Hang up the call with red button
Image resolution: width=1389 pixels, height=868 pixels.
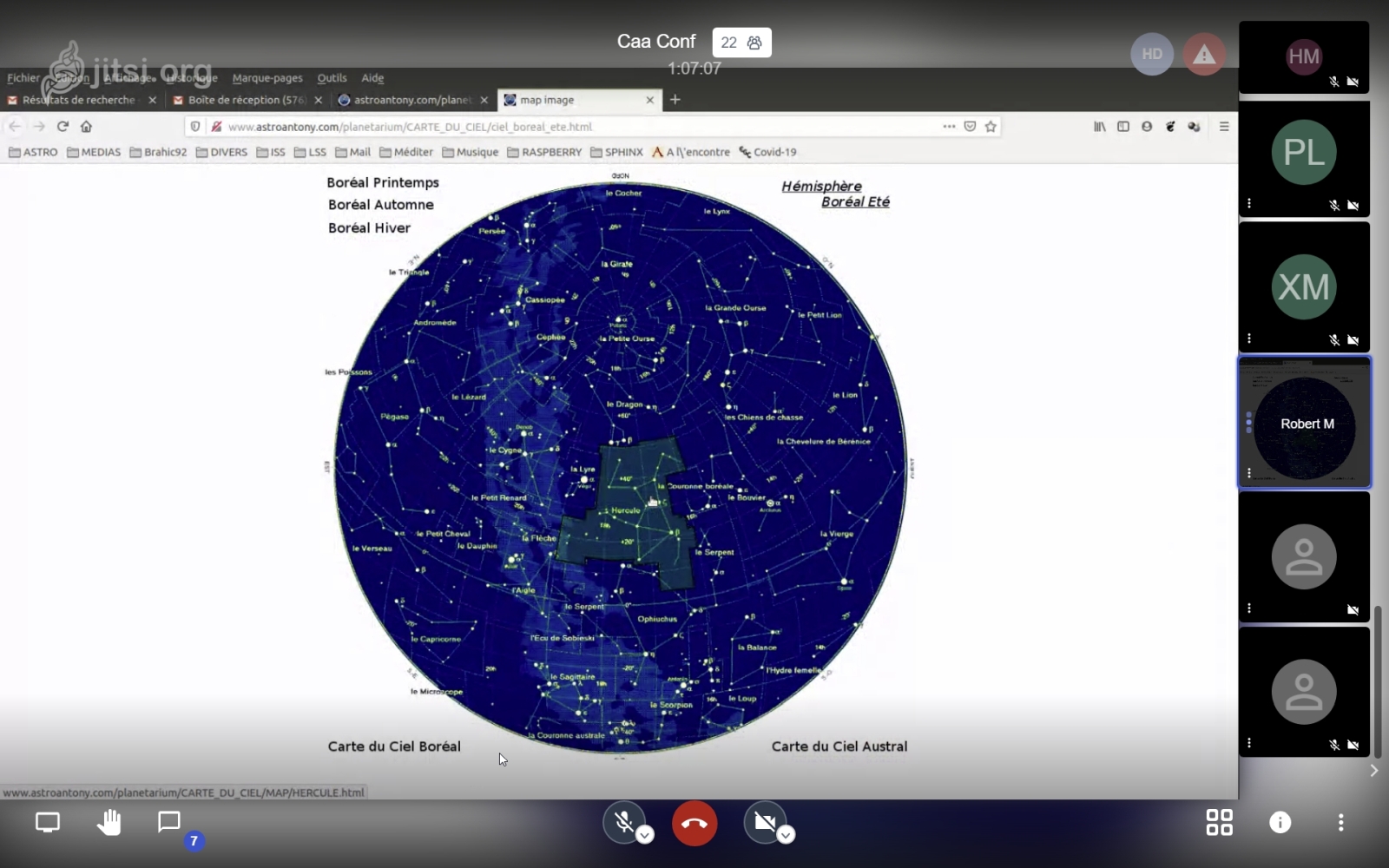[694, 823]
